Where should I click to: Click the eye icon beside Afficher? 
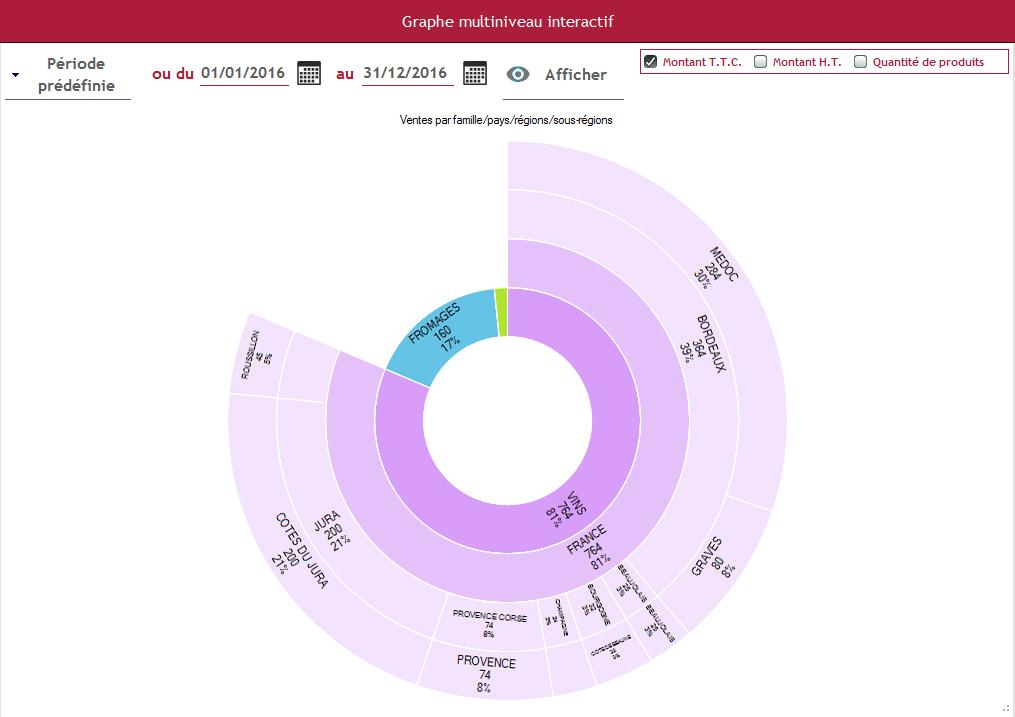coord(518,74)
